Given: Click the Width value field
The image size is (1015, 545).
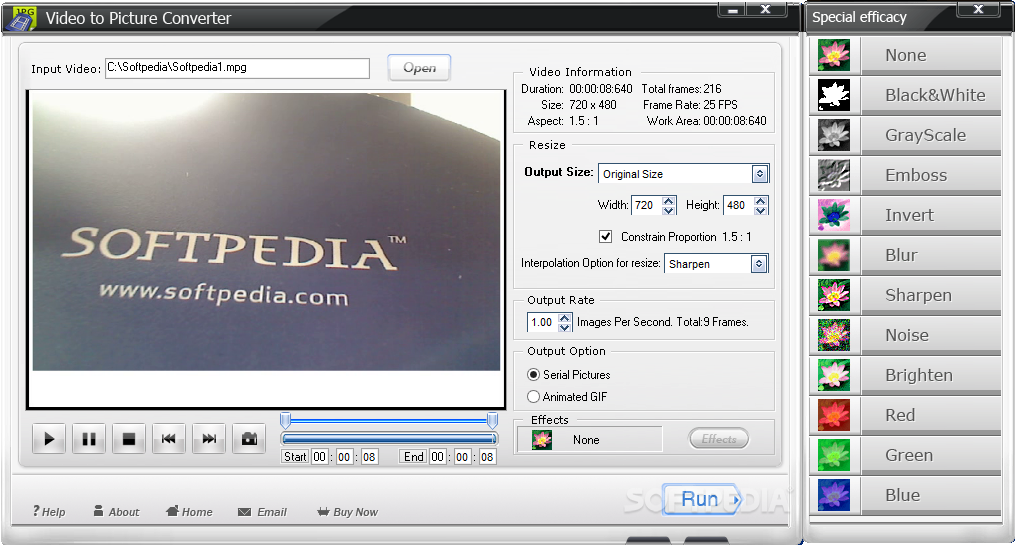Looking at the screenshot, I should [647, 205].
